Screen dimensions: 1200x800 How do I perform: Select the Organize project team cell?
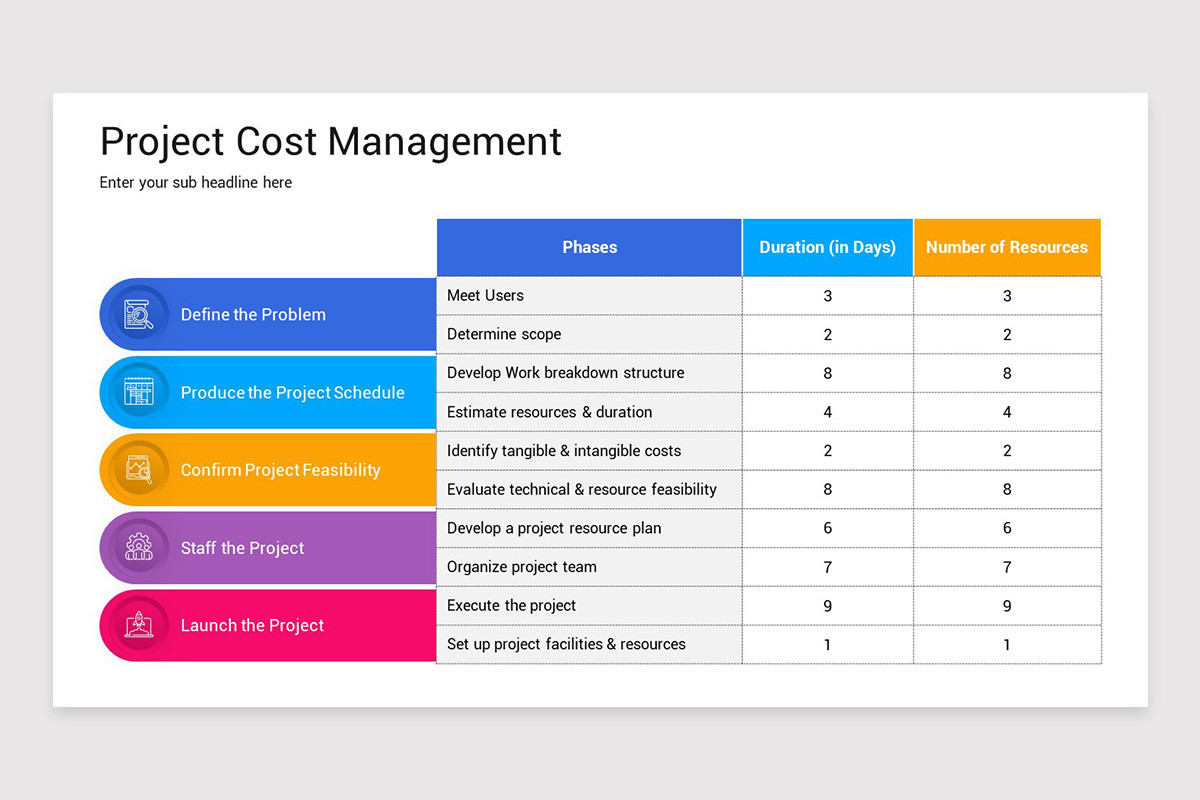[589, 566]
